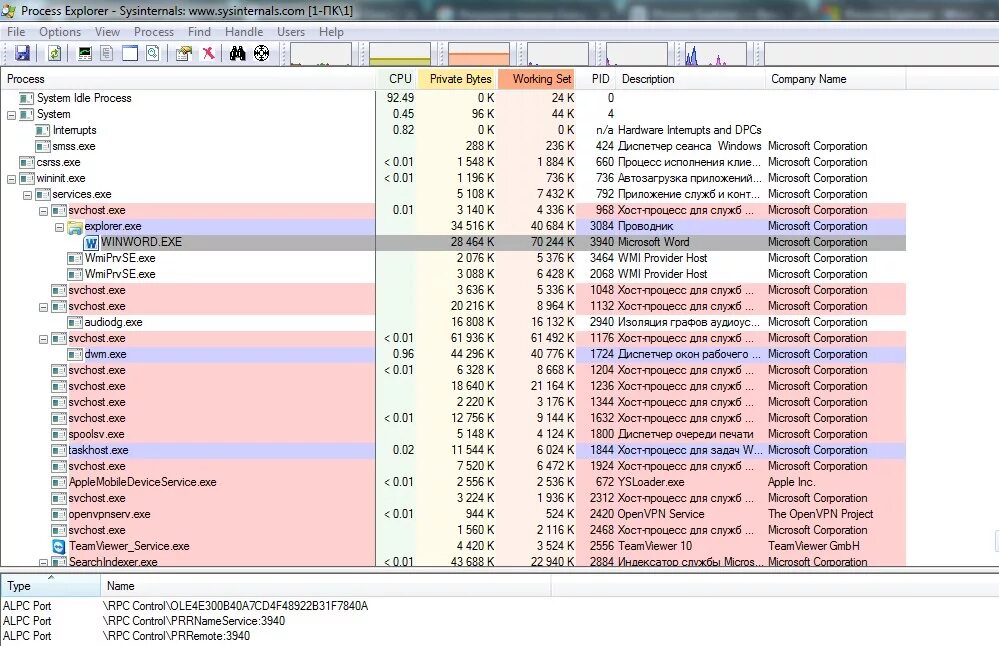The image size is (999, 646).
Task: Click the icon beside taskhost.exe
Action: [59, 450]
